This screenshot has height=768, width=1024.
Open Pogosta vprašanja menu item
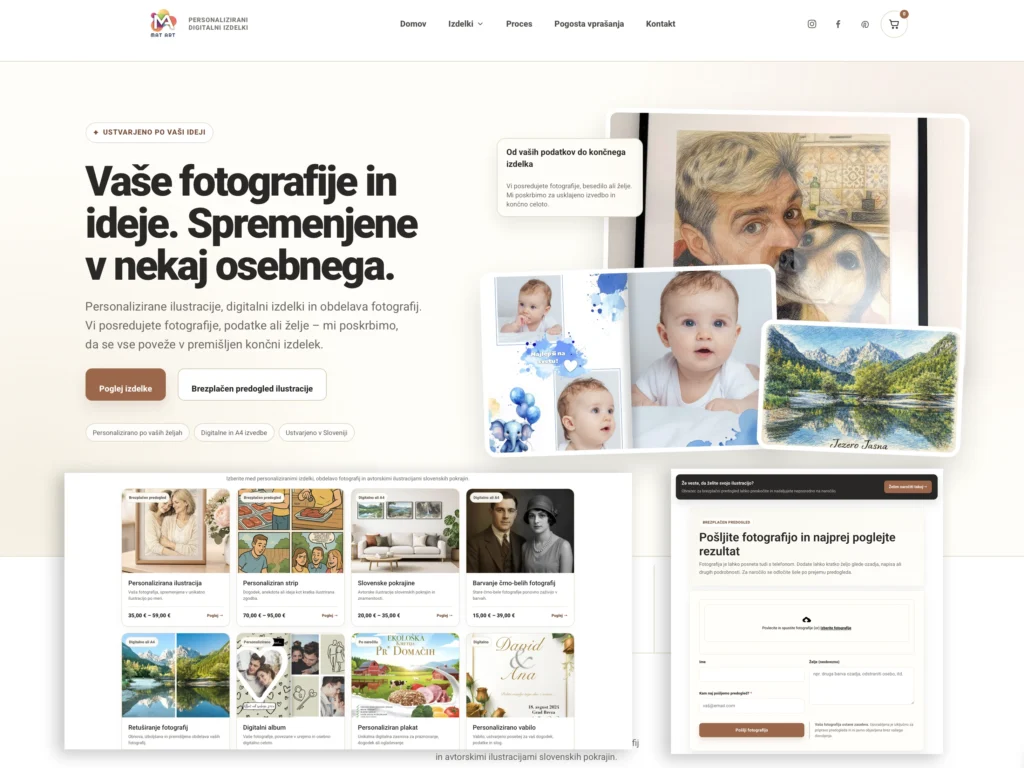pyautogui.click(x=589, y=24)
